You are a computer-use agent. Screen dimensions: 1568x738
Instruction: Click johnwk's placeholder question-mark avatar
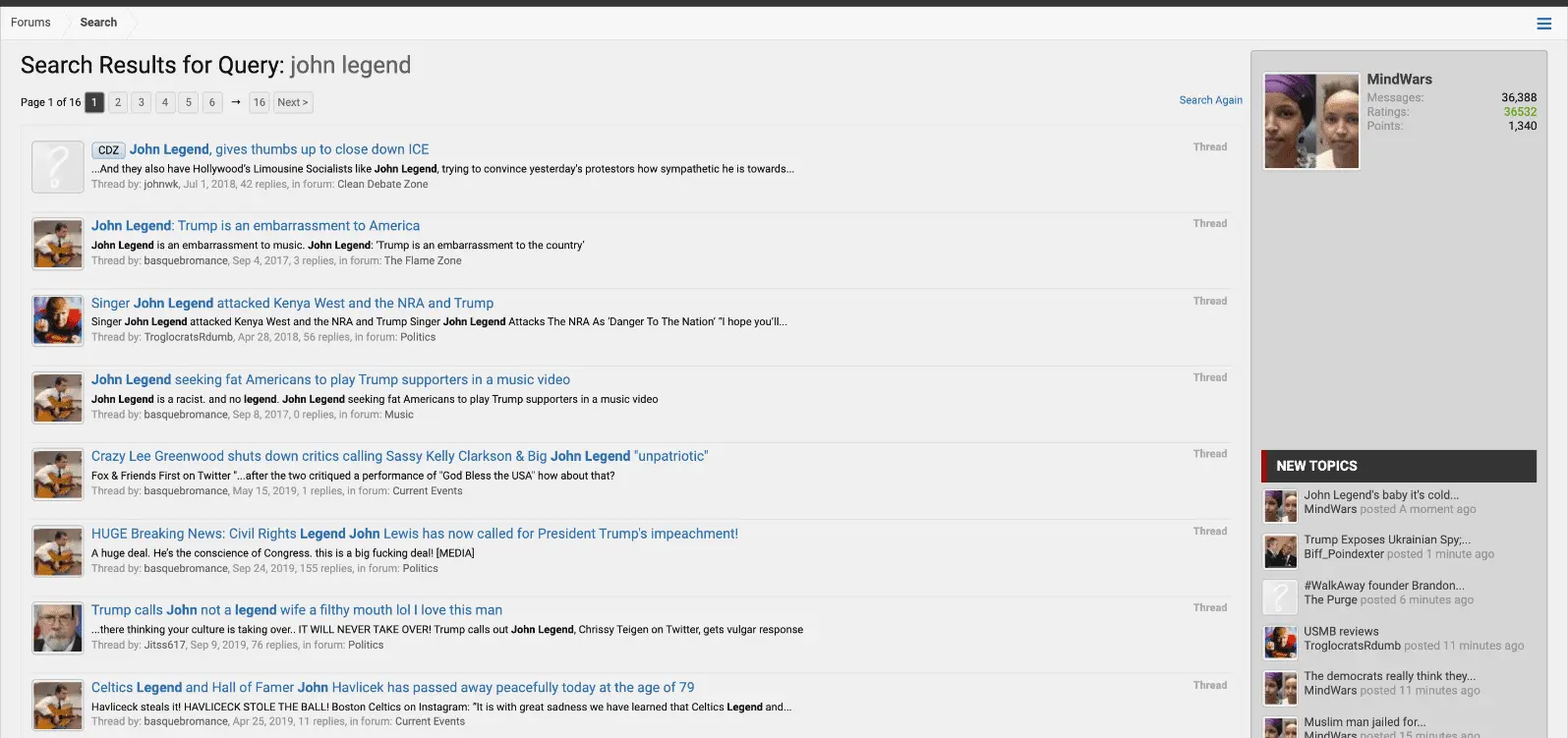58,166
